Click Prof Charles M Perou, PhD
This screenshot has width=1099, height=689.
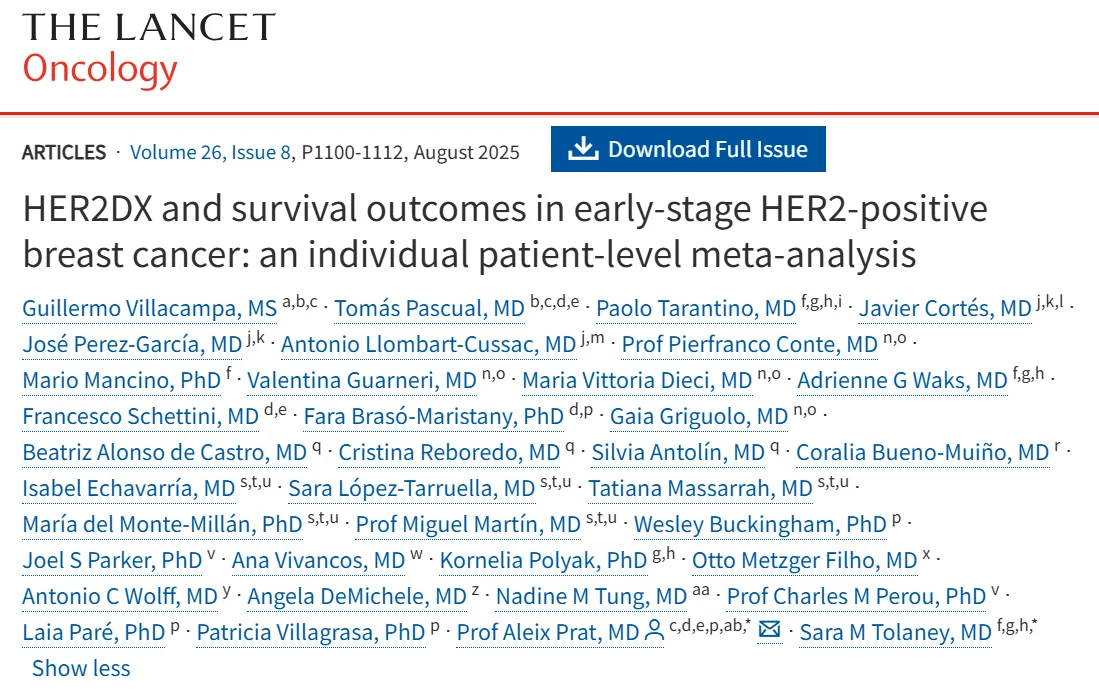pos(856,597)
